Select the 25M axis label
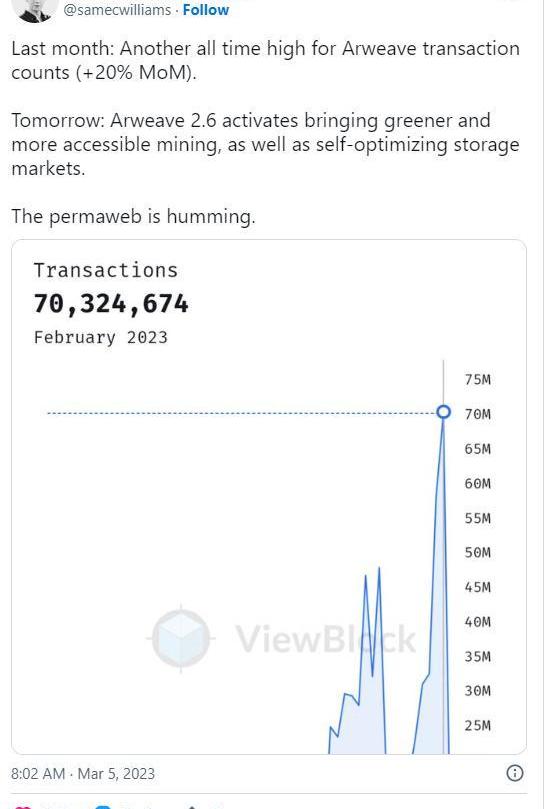553x809 pixels. point(477,725)
